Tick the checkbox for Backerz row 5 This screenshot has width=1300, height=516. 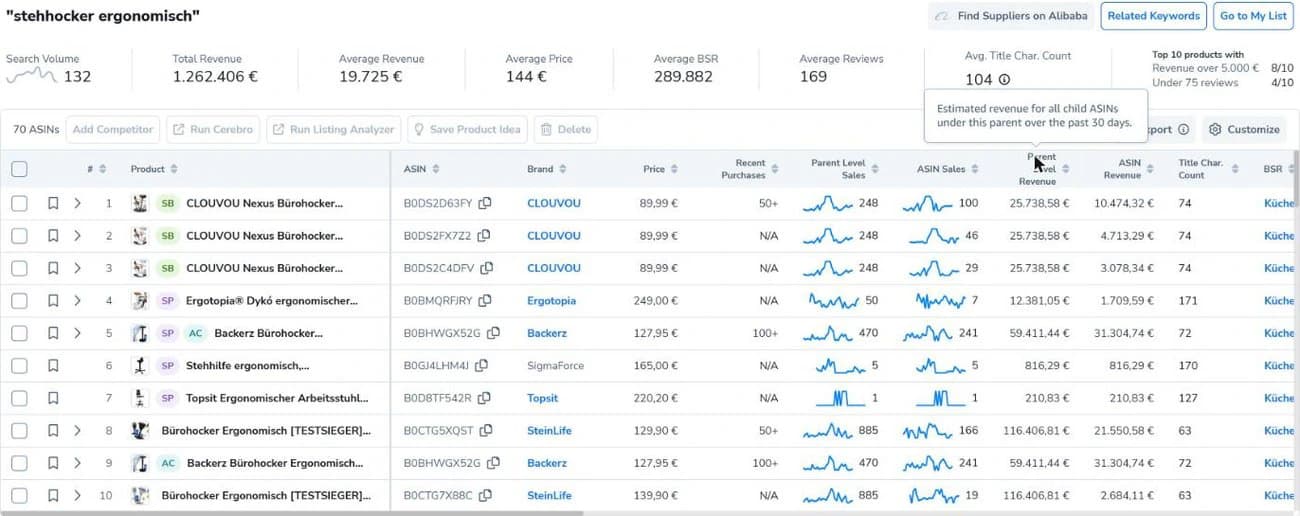(19, 333)
